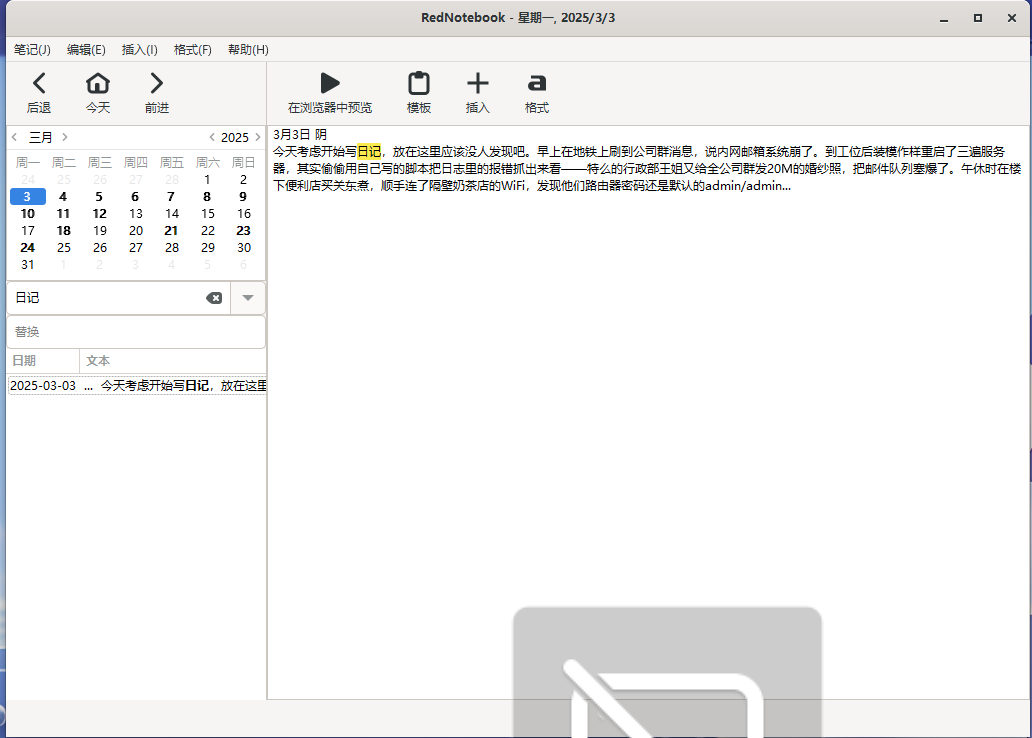The image size is (1032, 738).
Task: Go to previous month arrow beside 三月
Action: pyautogui.click(x=14, y=137)
